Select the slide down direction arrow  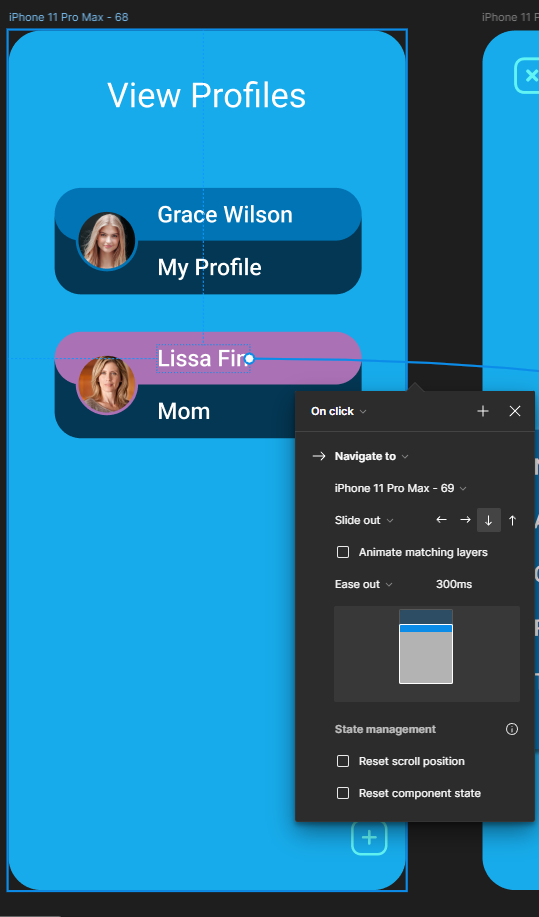click(x=489, y=520)
